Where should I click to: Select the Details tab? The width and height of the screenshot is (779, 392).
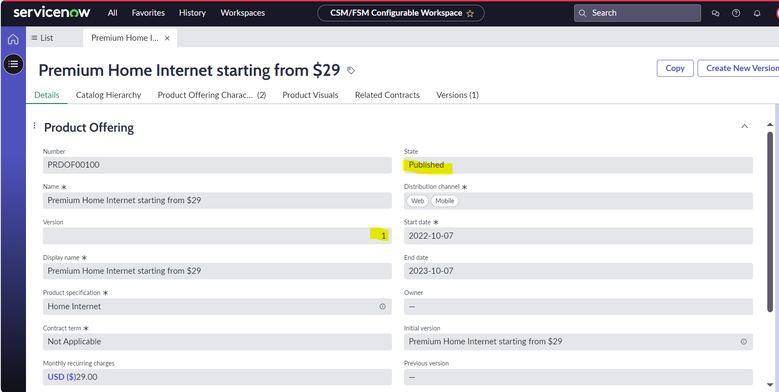47,95
